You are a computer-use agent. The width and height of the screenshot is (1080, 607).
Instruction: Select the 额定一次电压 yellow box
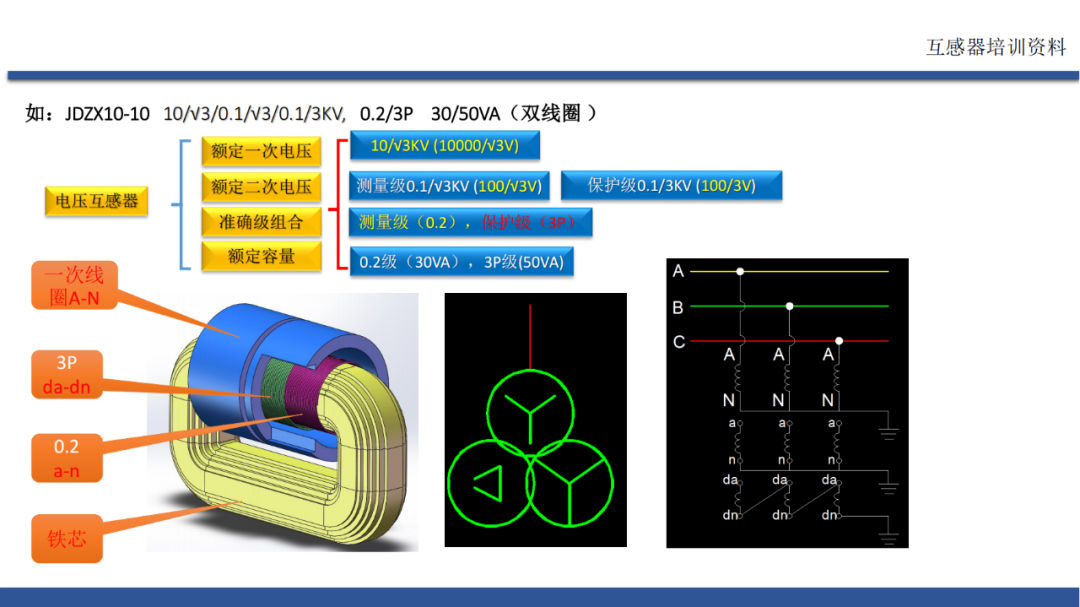(x=261, y=152)
